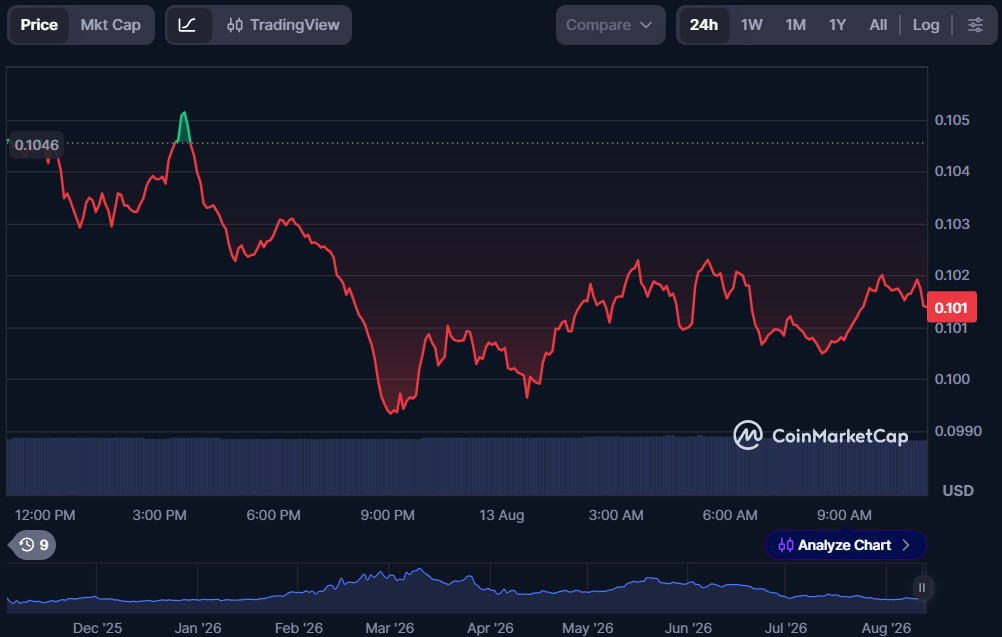Select the 24h time range
Viewport: 1002px width, 637px height.
pyautogui.click(x=704, y=25)
